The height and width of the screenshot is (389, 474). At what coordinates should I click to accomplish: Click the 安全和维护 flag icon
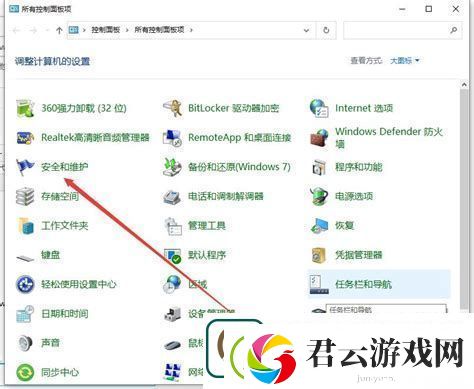pos(25,167)
